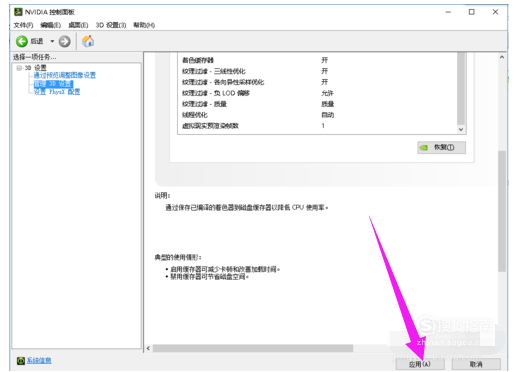The image size is (517, 372).
Task: Select the highlighted 管理 3D 设置 tree item
Action: (53, 84)
